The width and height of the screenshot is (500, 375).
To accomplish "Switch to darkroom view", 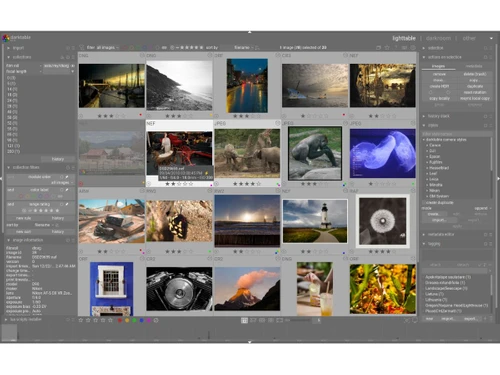I will click(x=438, y=38).
